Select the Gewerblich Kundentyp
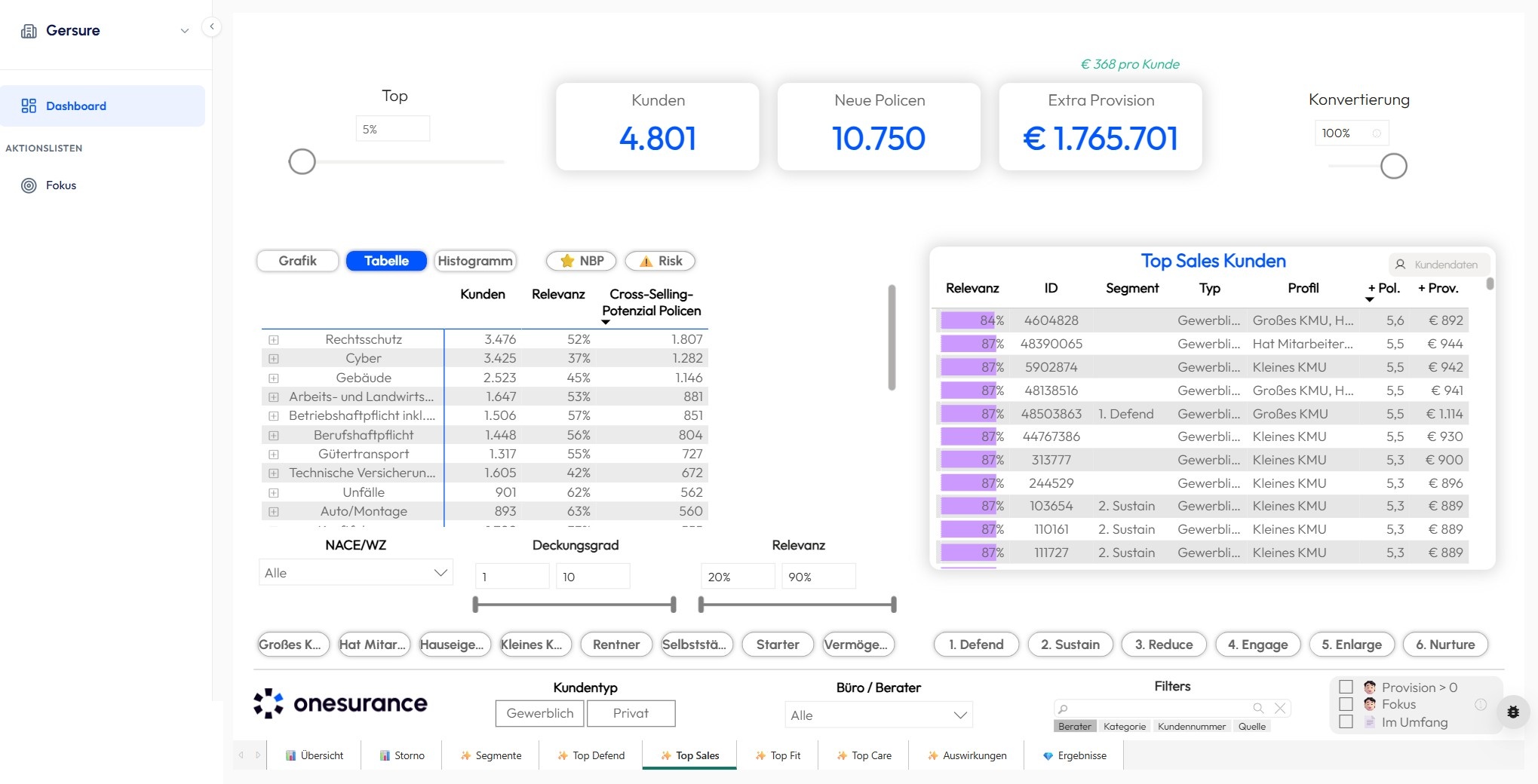1538x784 pixels. click(x=539, y=713)
